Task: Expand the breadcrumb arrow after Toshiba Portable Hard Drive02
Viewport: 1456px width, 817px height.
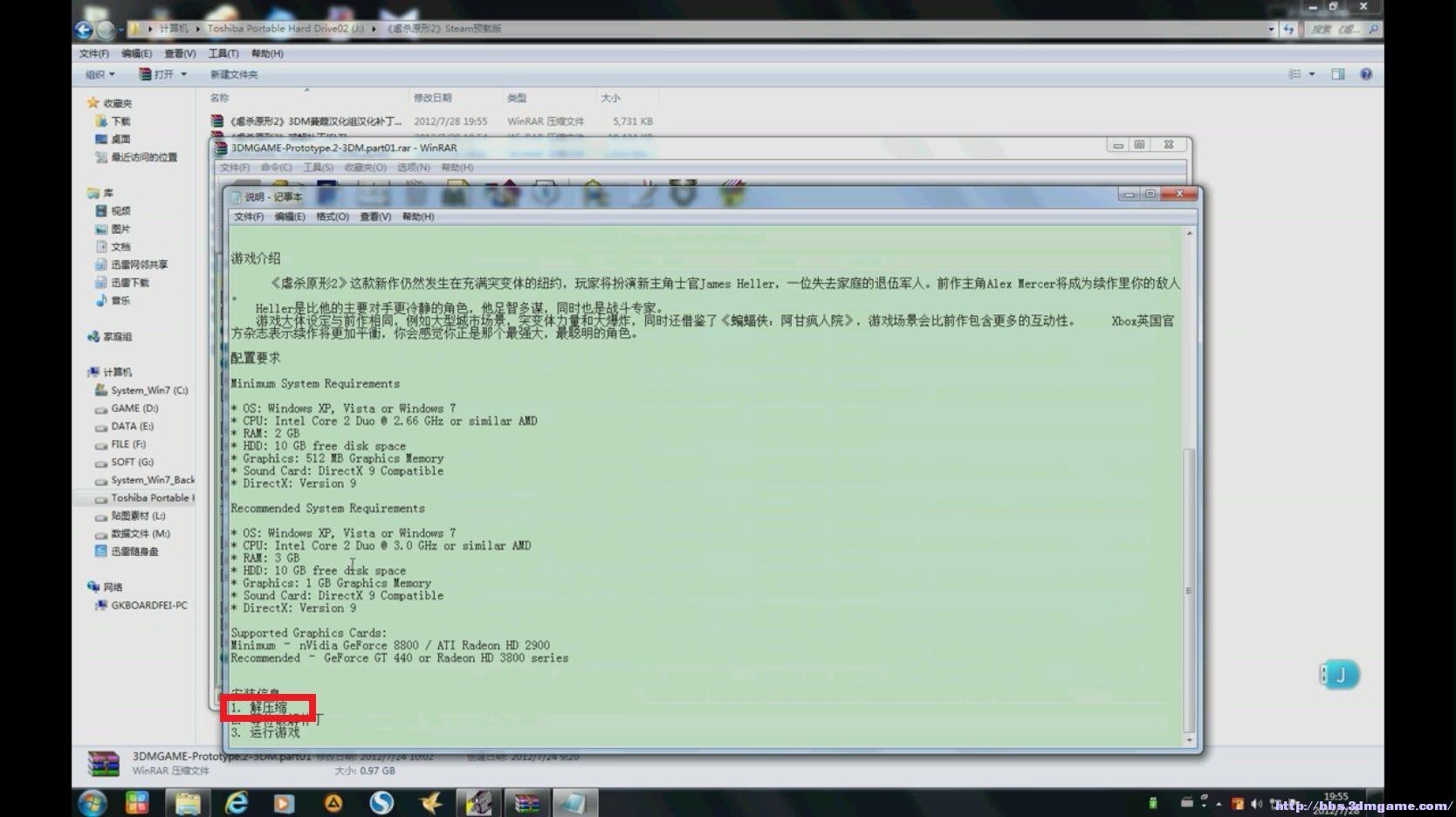Action: pyautogui.click(x=374, y=29)
